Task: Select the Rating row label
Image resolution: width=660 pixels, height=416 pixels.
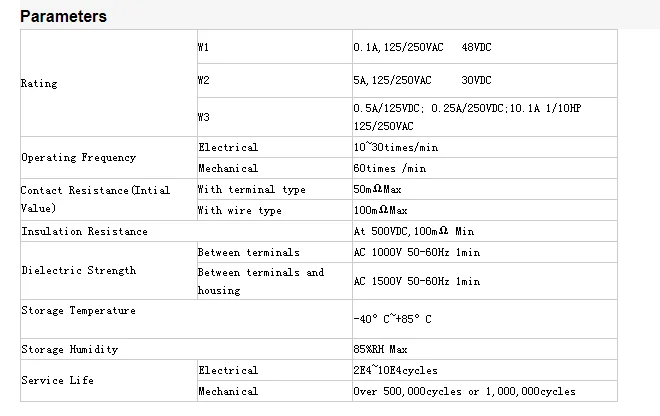Action: pos(40,84)
